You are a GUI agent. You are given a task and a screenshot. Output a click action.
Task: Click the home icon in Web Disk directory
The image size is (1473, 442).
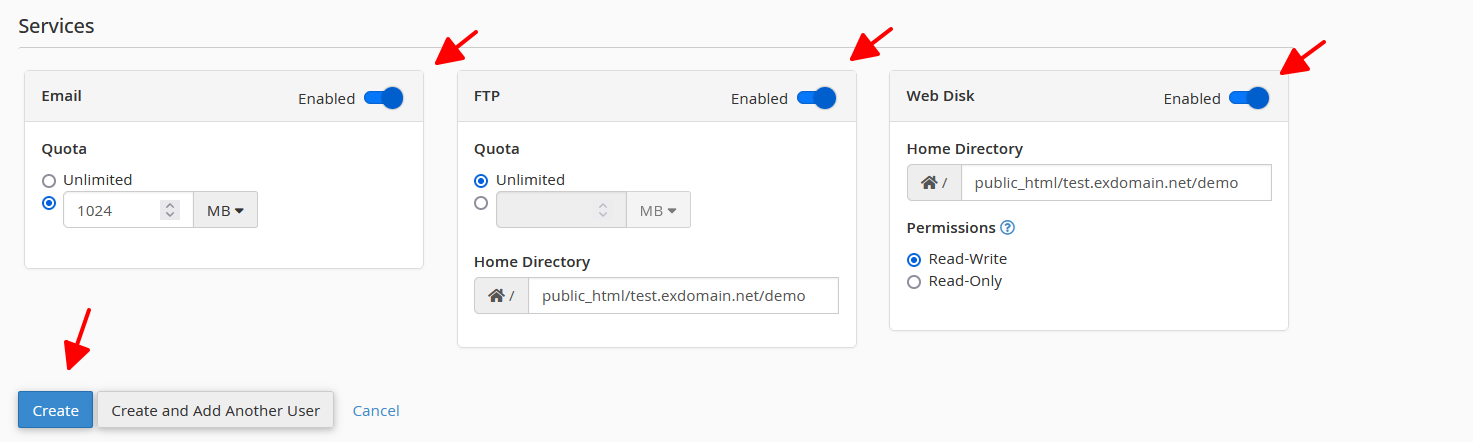pos(929,183)
